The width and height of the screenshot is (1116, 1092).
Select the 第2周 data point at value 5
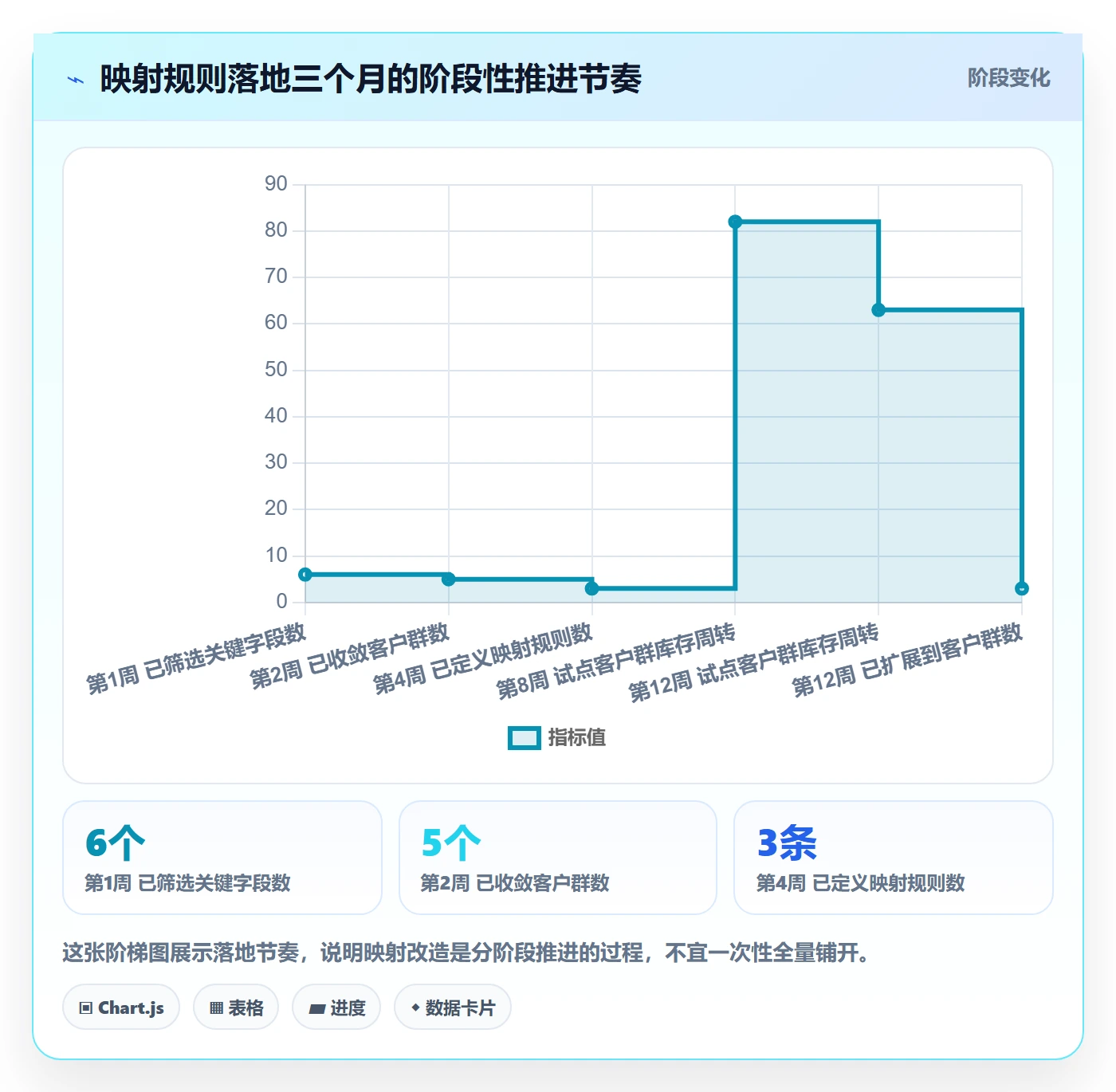449,579
